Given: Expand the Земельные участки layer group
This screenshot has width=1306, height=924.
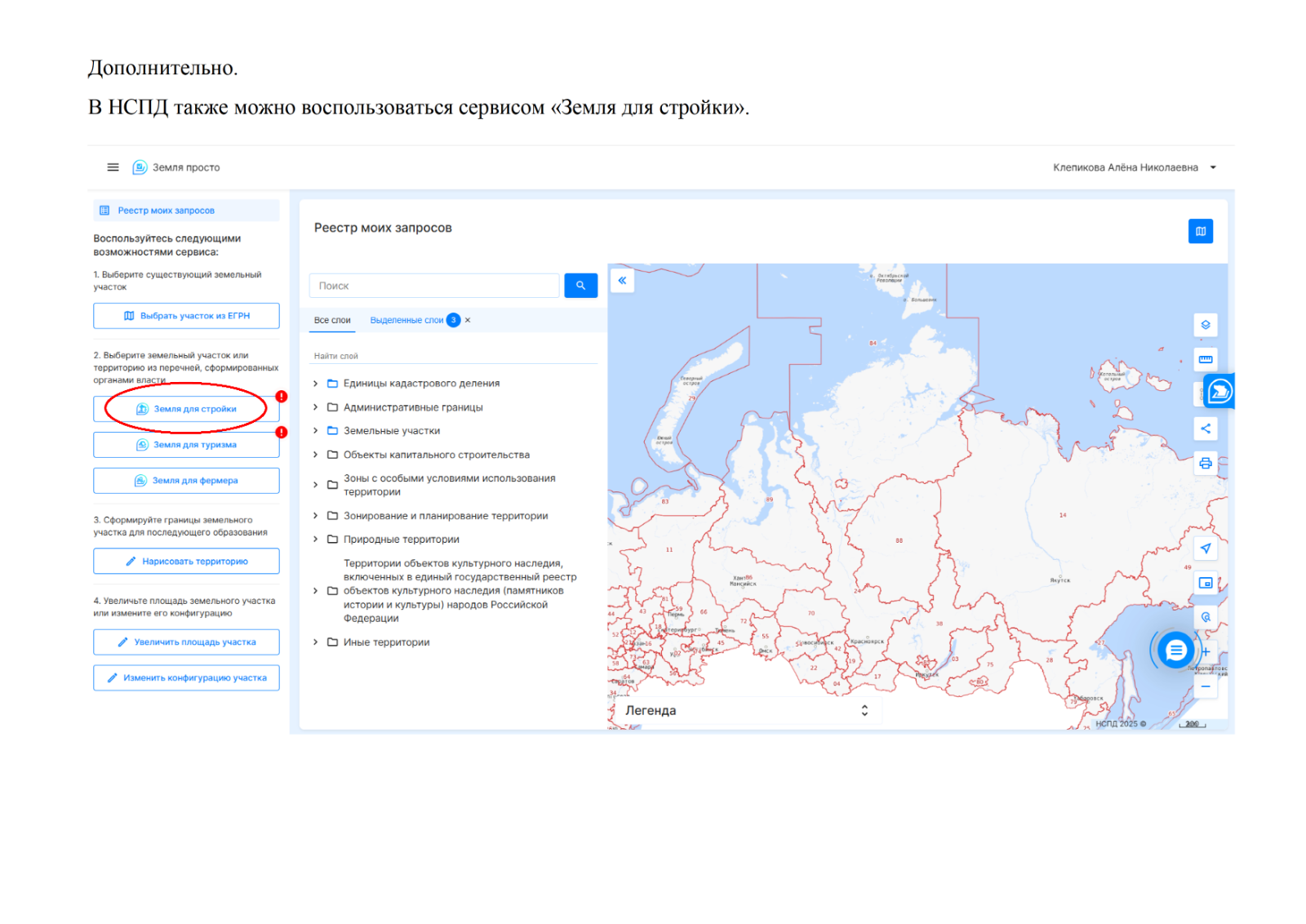Looking at the screenshot, I should [x=316, y=431].
